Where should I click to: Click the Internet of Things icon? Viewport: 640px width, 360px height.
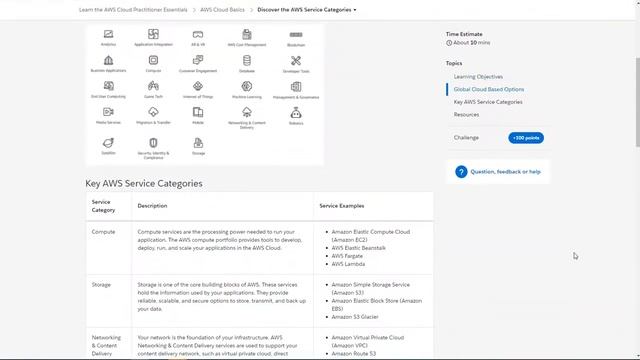[x=198, y=86]
